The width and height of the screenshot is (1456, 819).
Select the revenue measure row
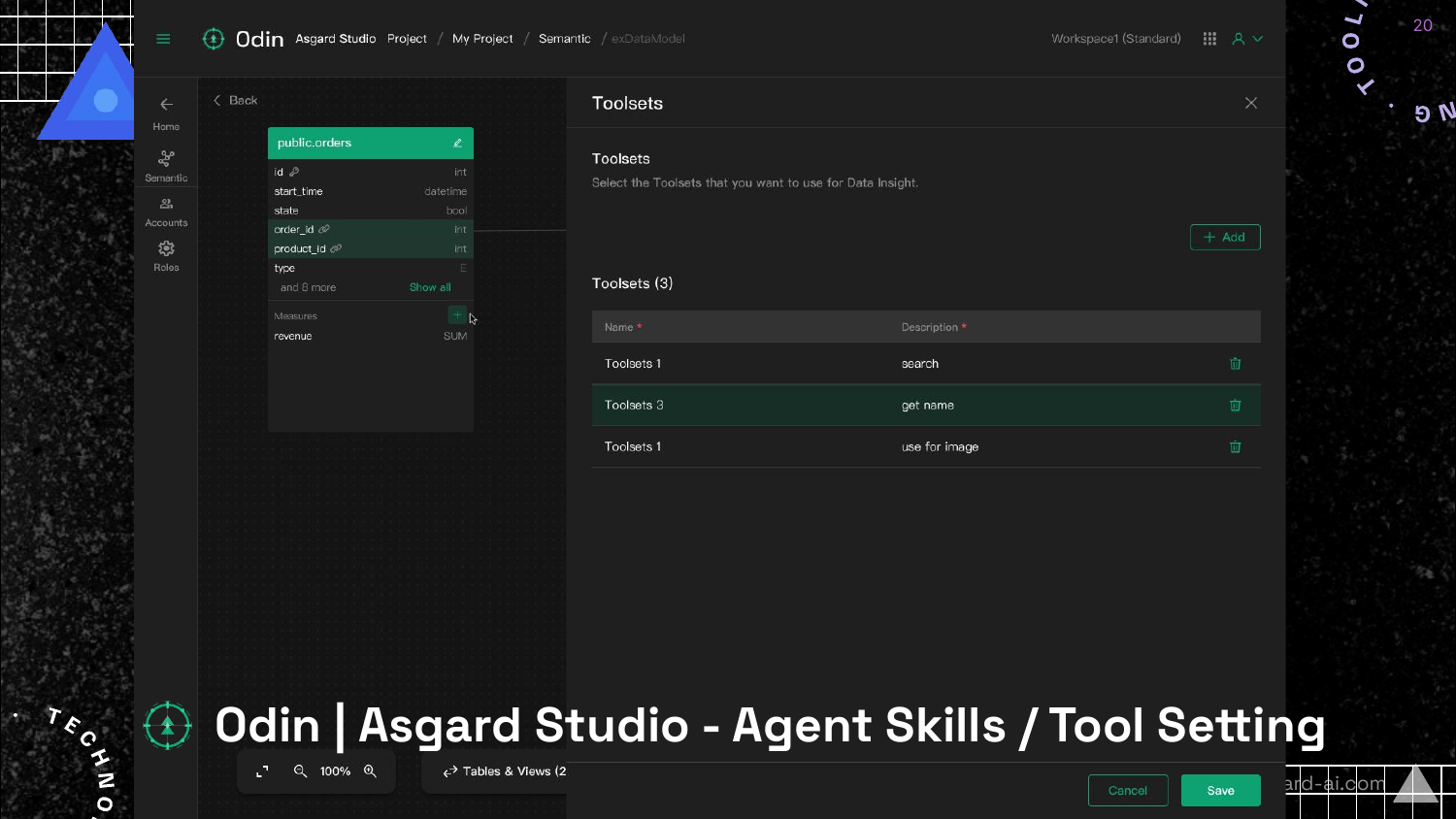(371, 337)
